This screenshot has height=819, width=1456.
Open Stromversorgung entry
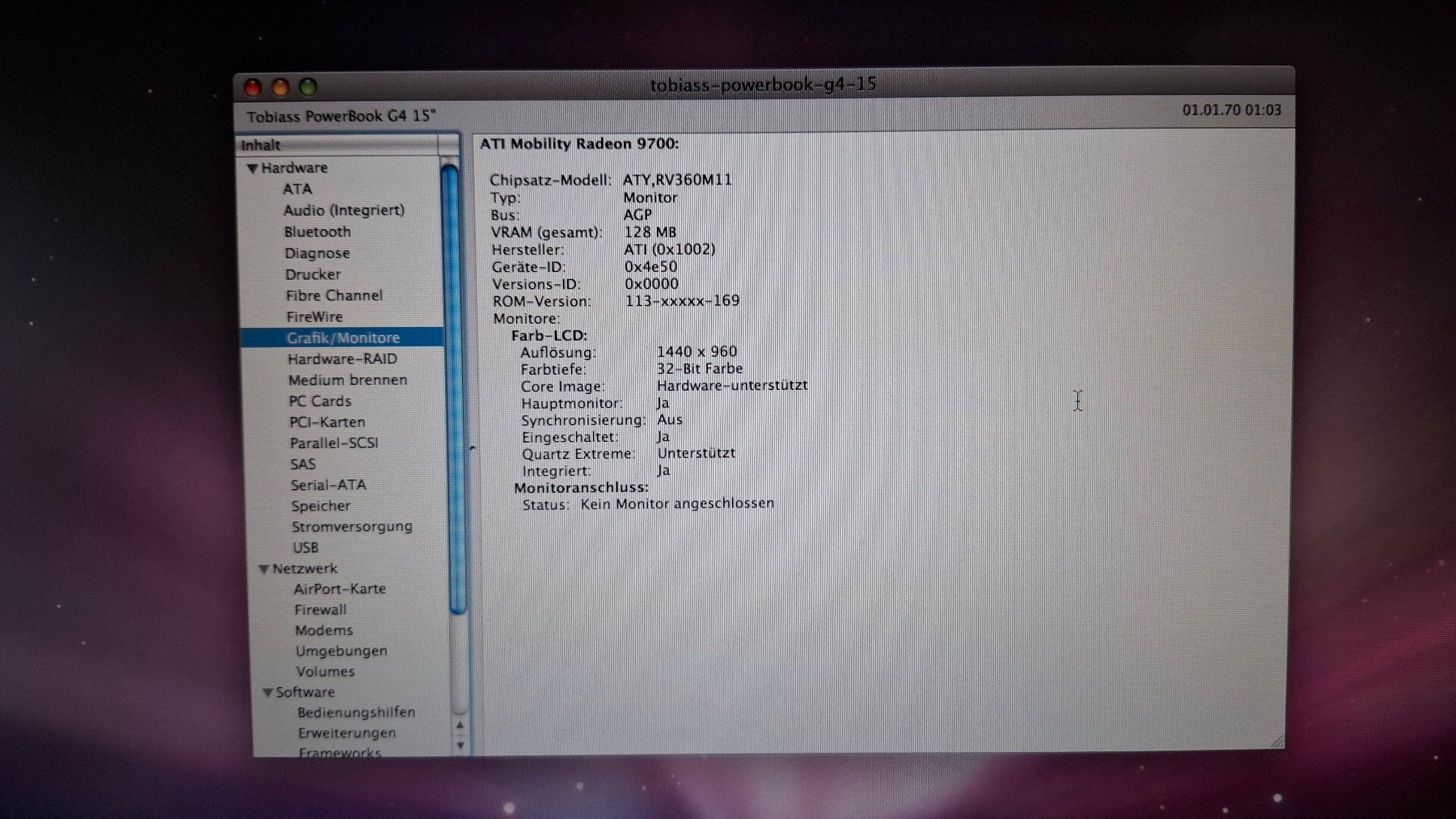tap(352, 527)
